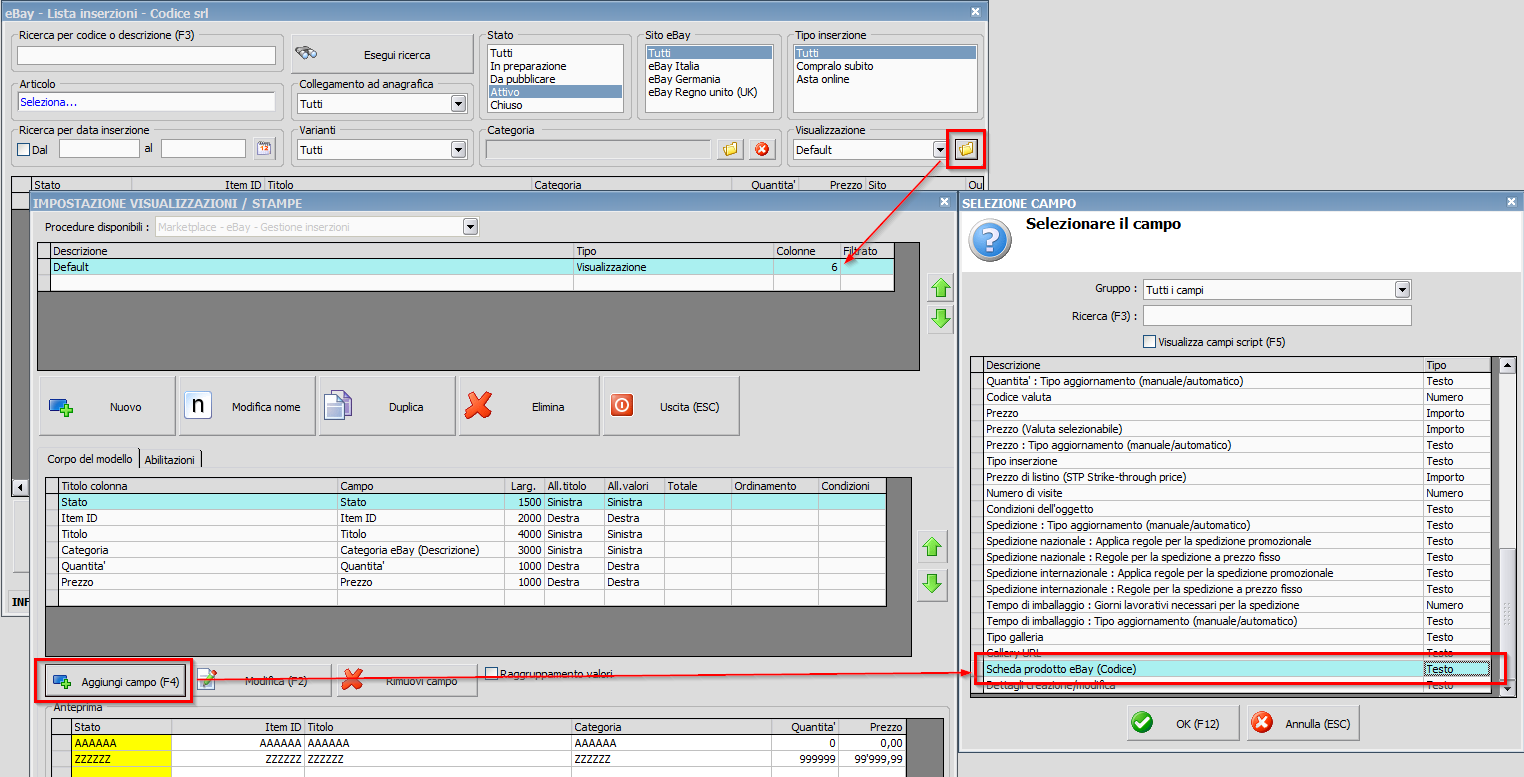Click the search by code or description field
The width and height of the screenshot is (1524, 777).
pyautogui.click(x=146, y=55)
